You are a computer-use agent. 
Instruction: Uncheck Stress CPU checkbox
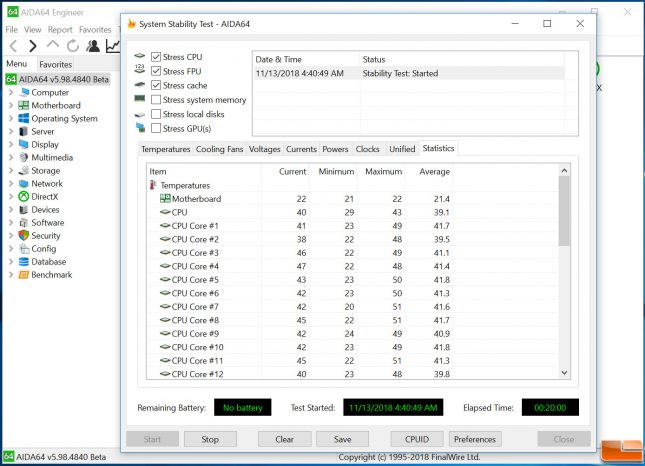point(156,57)
